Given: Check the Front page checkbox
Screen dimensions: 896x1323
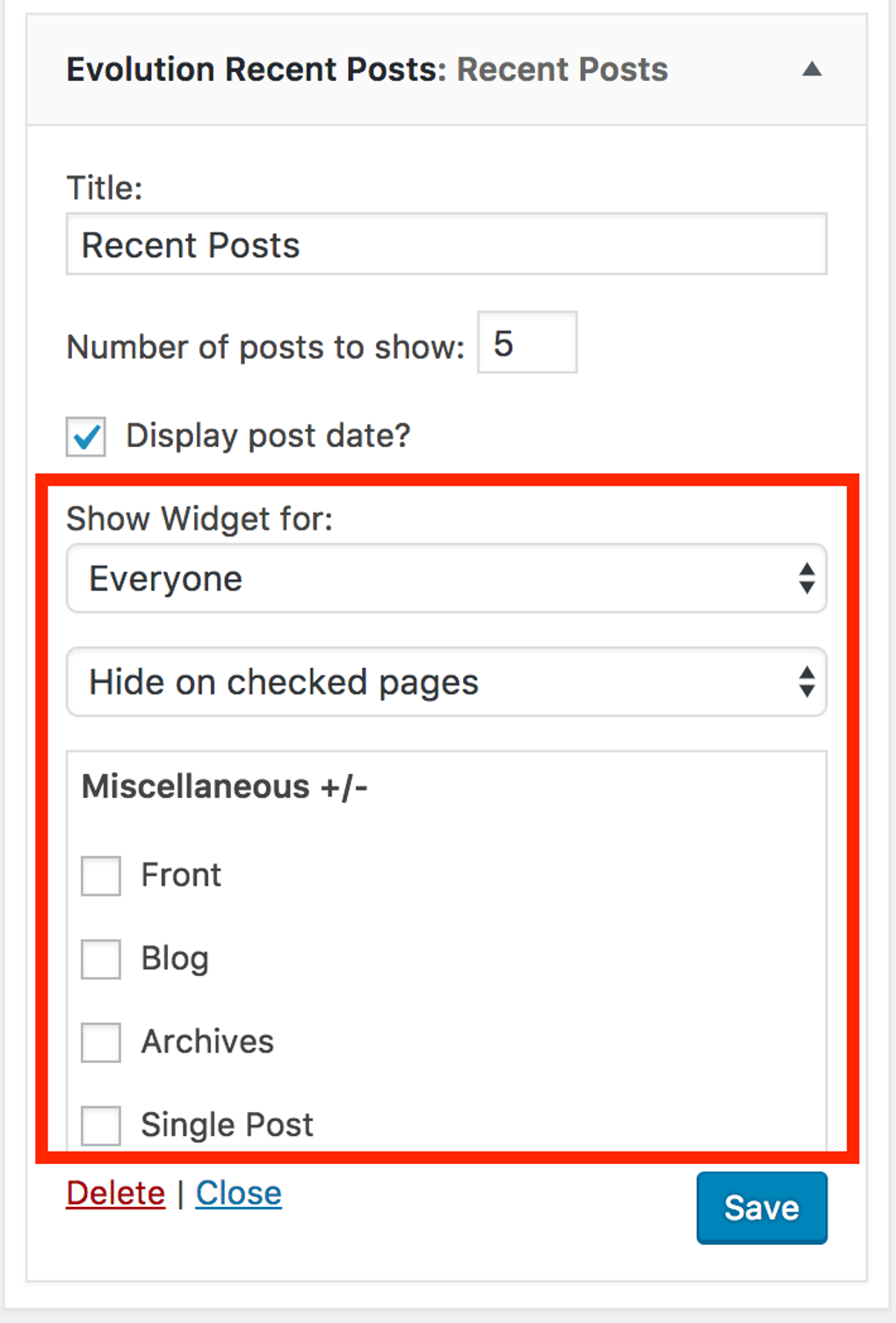Looking at the screenshot, I should point(99,875).
